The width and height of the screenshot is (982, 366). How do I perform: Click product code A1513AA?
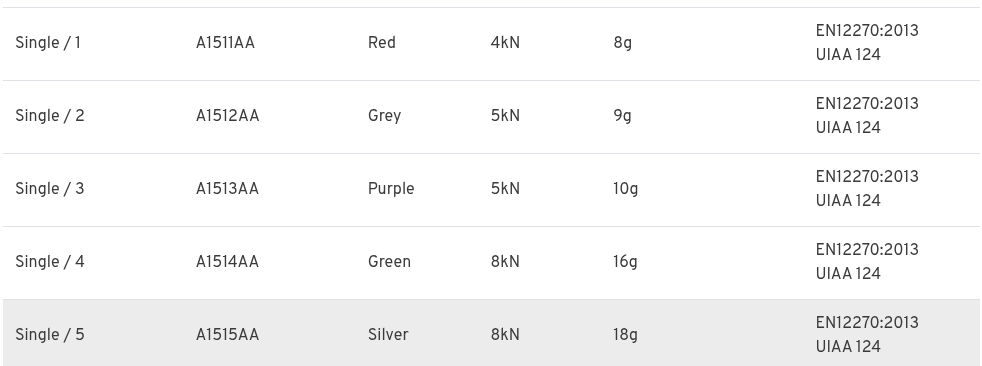[227, 189]
